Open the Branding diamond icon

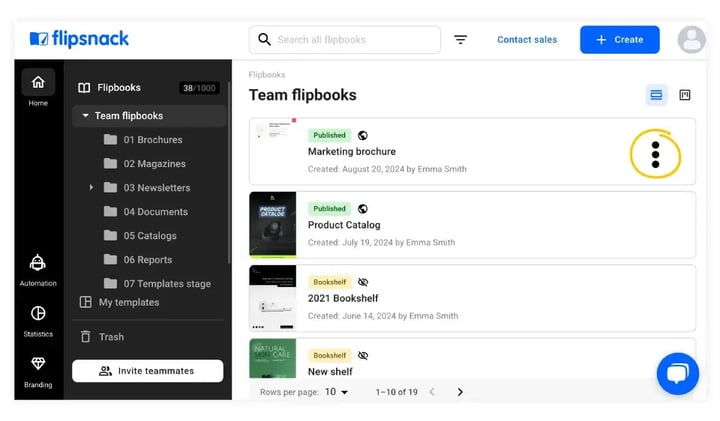tap(38, 363)
